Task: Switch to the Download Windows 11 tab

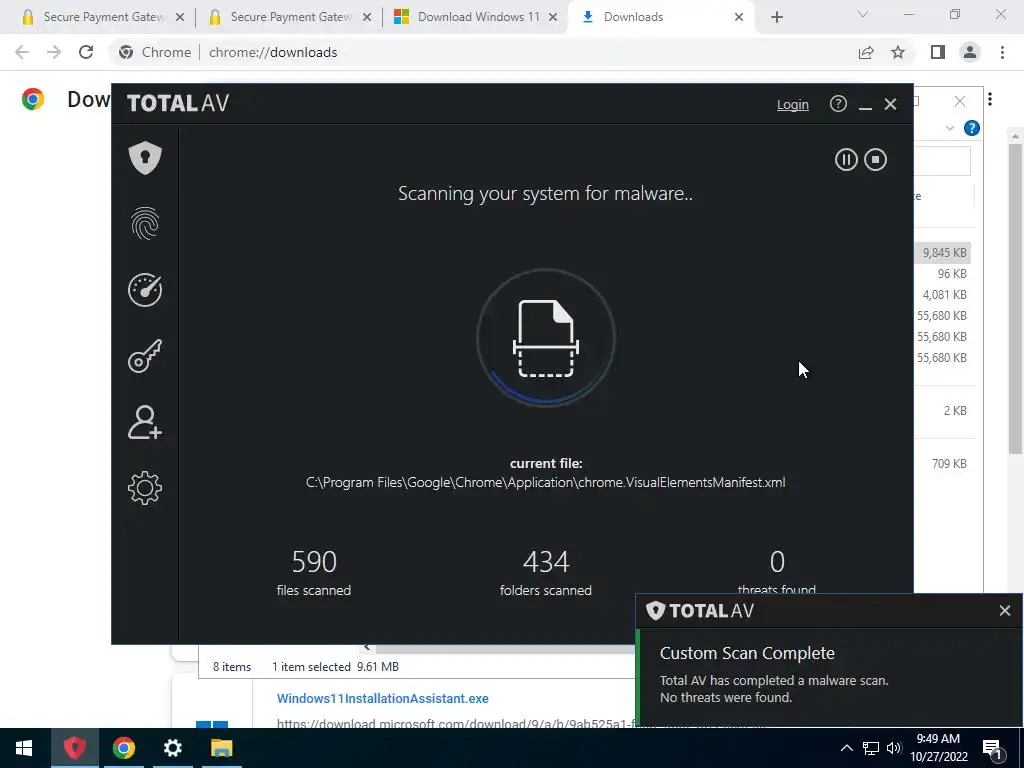Action: 475,17
